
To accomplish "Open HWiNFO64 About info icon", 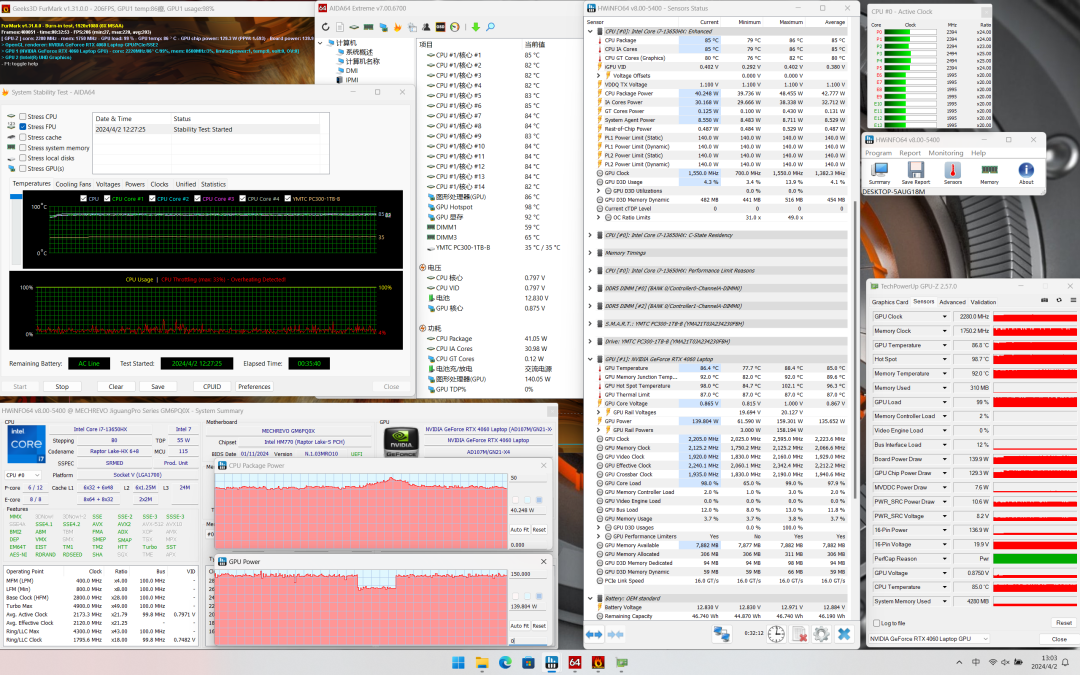I will tap(1026, 172).
